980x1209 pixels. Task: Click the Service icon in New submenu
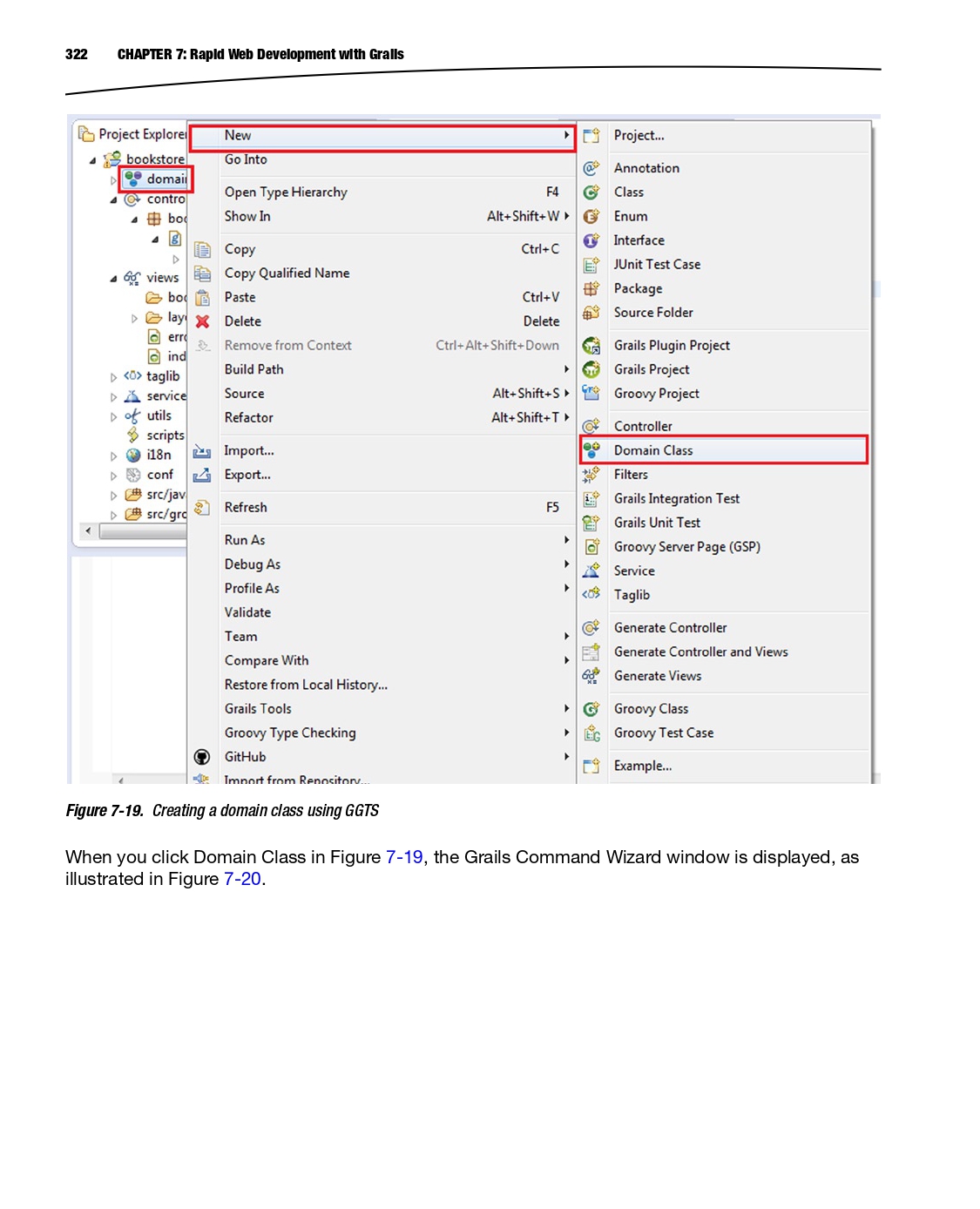pos(591,571)
